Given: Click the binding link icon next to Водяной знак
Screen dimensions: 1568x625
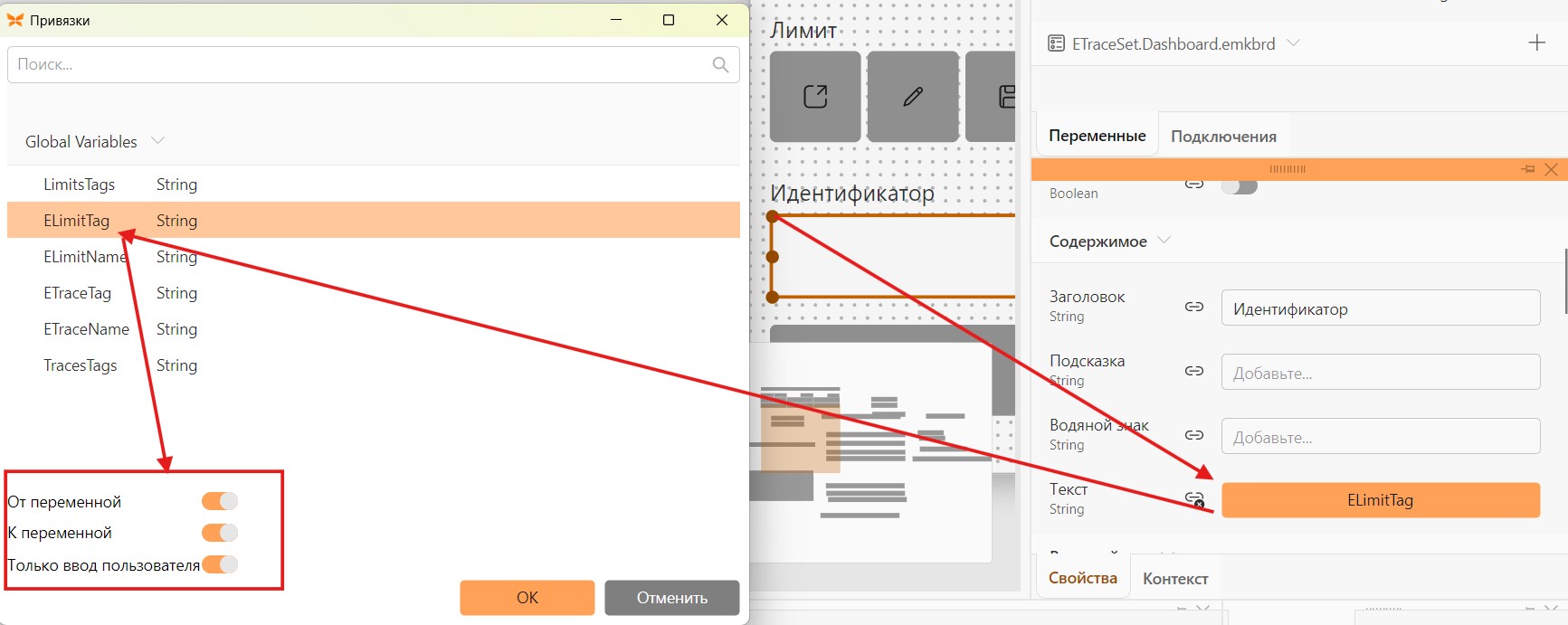Looking at the screenshot, I should click(x=1194, y=435).
